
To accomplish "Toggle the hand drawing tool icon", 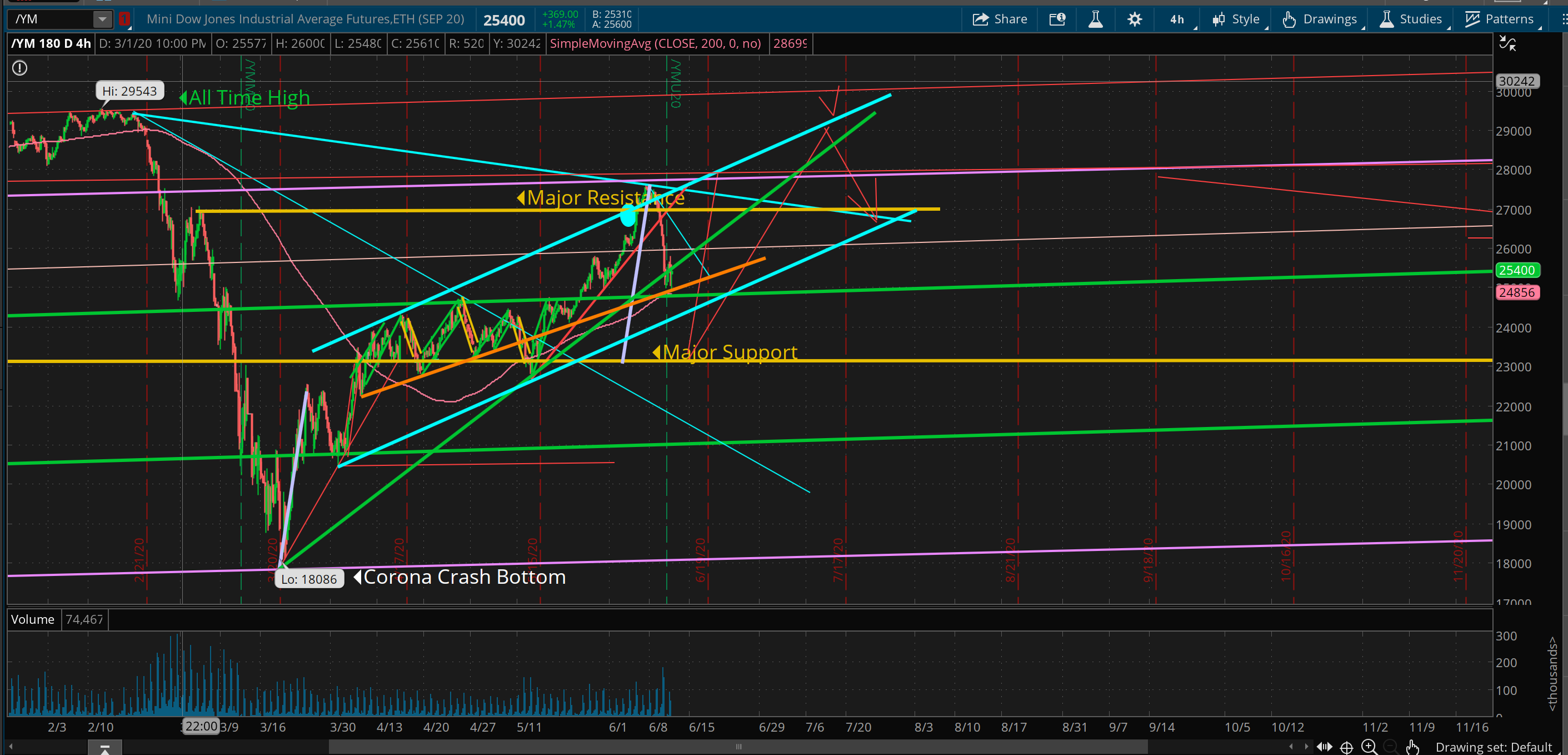I will pyautogui.click(x=1413, y=747).
